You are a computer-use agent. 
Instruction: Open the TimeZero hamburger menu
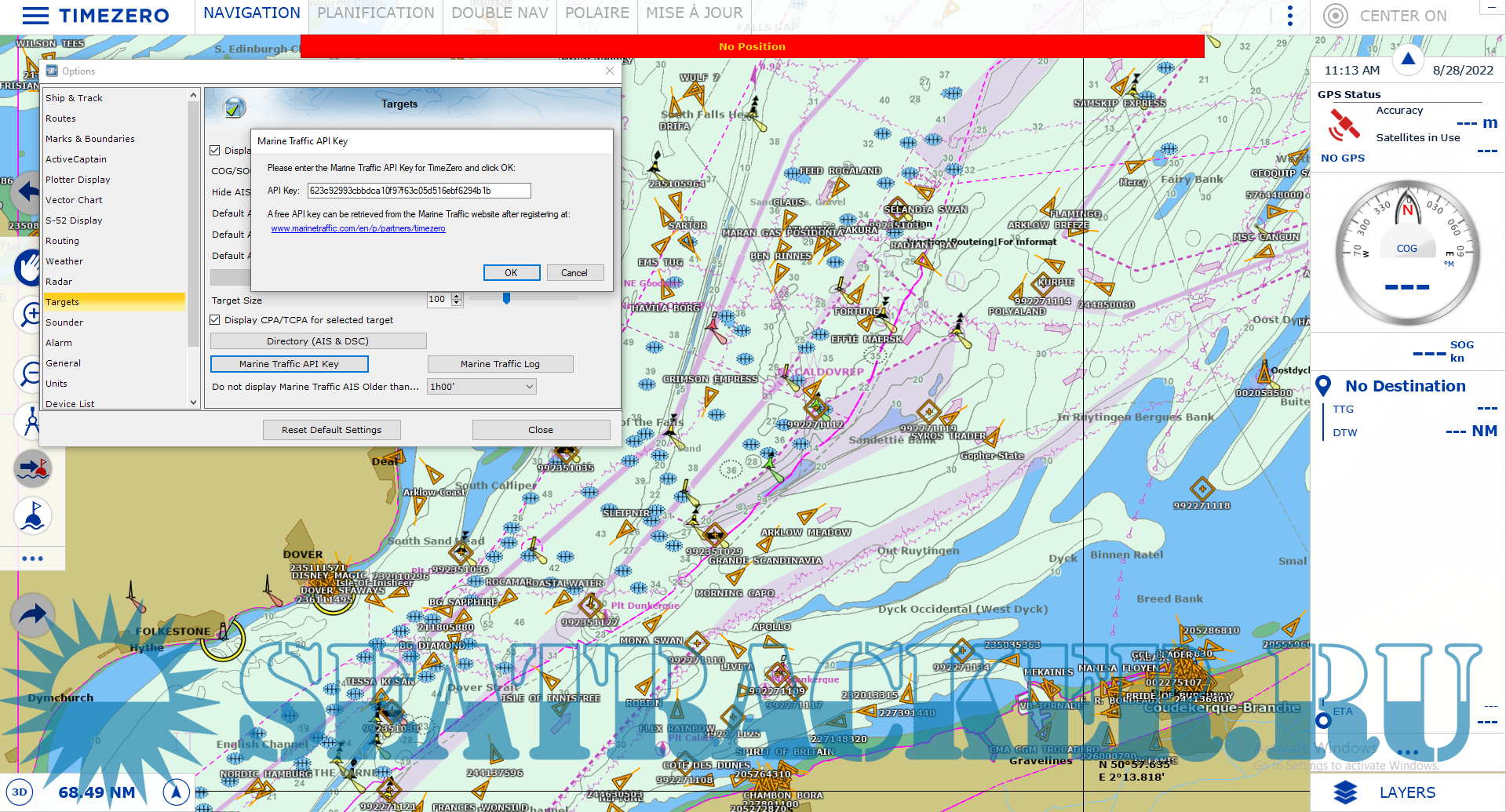click(35, 16)
